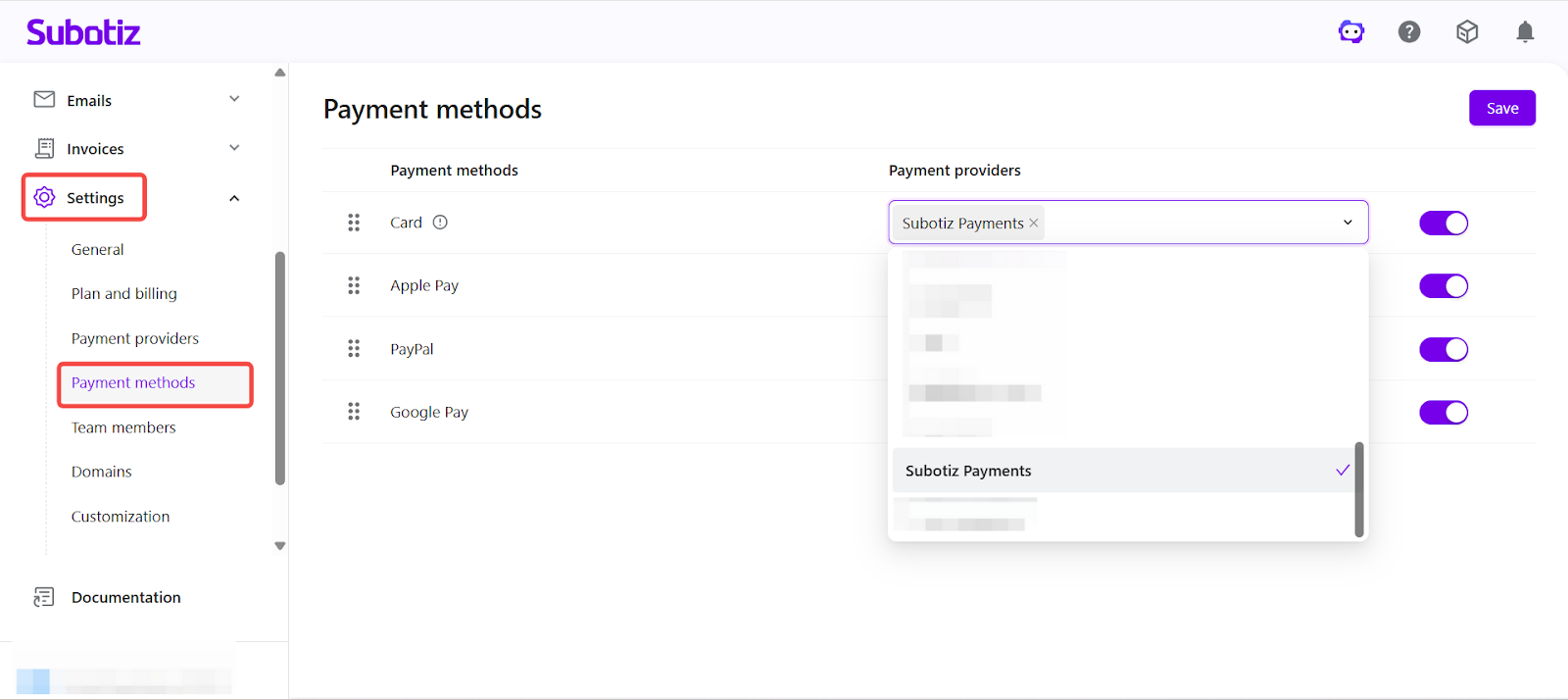Go to Team members settings

[123, 427]
